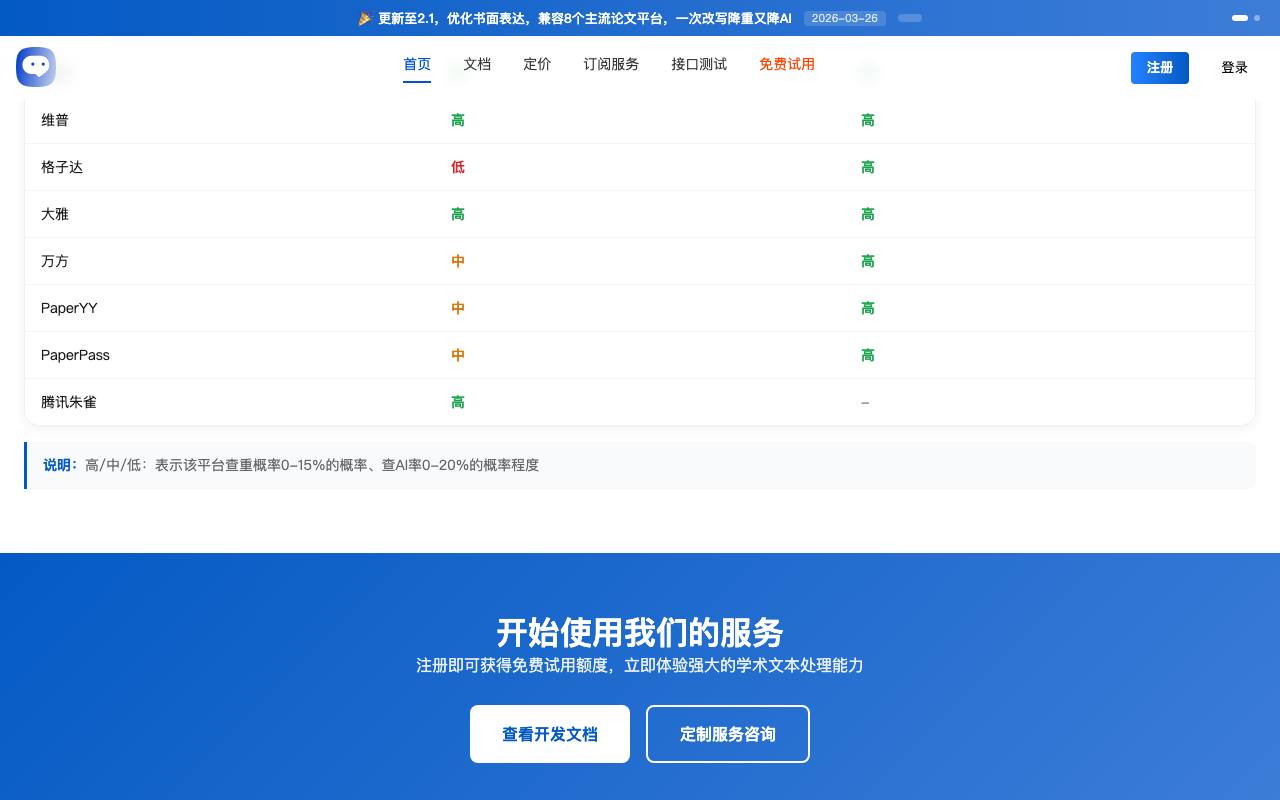The image size is (1280, 800).
Task: Click the green 高 rating in 万方 row
Action: (868, 261)
